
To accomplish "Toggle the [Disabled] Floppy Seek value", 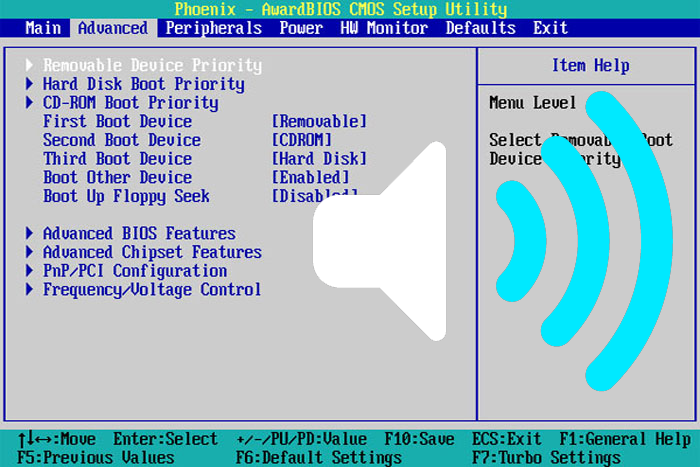I will 315,196.
